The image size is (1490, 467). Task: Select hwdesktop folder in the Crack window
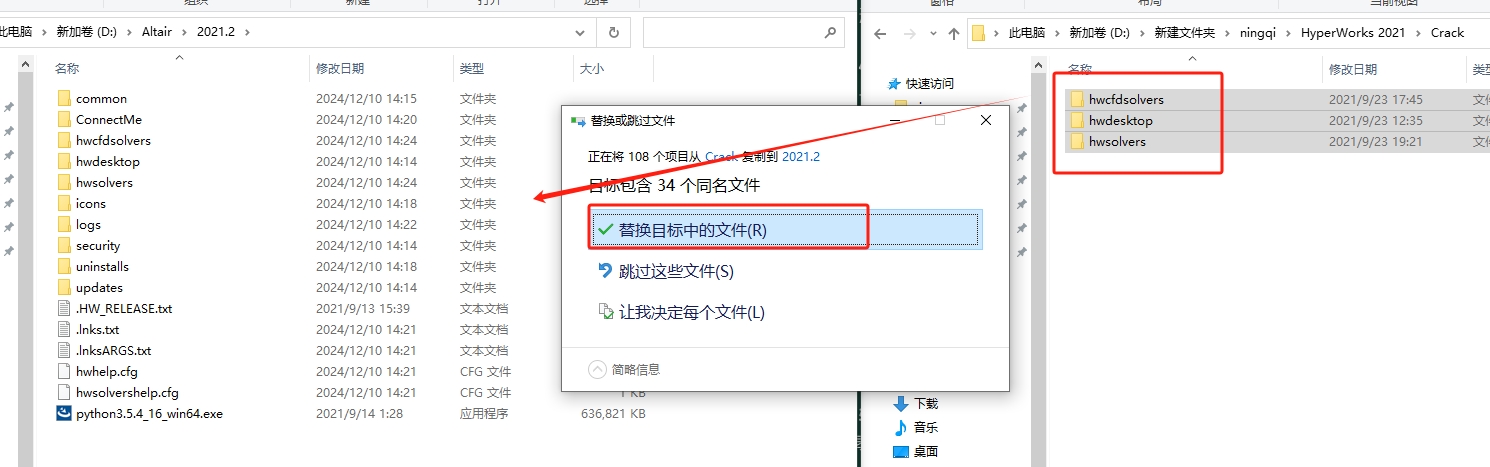[x=1120, y=120]
